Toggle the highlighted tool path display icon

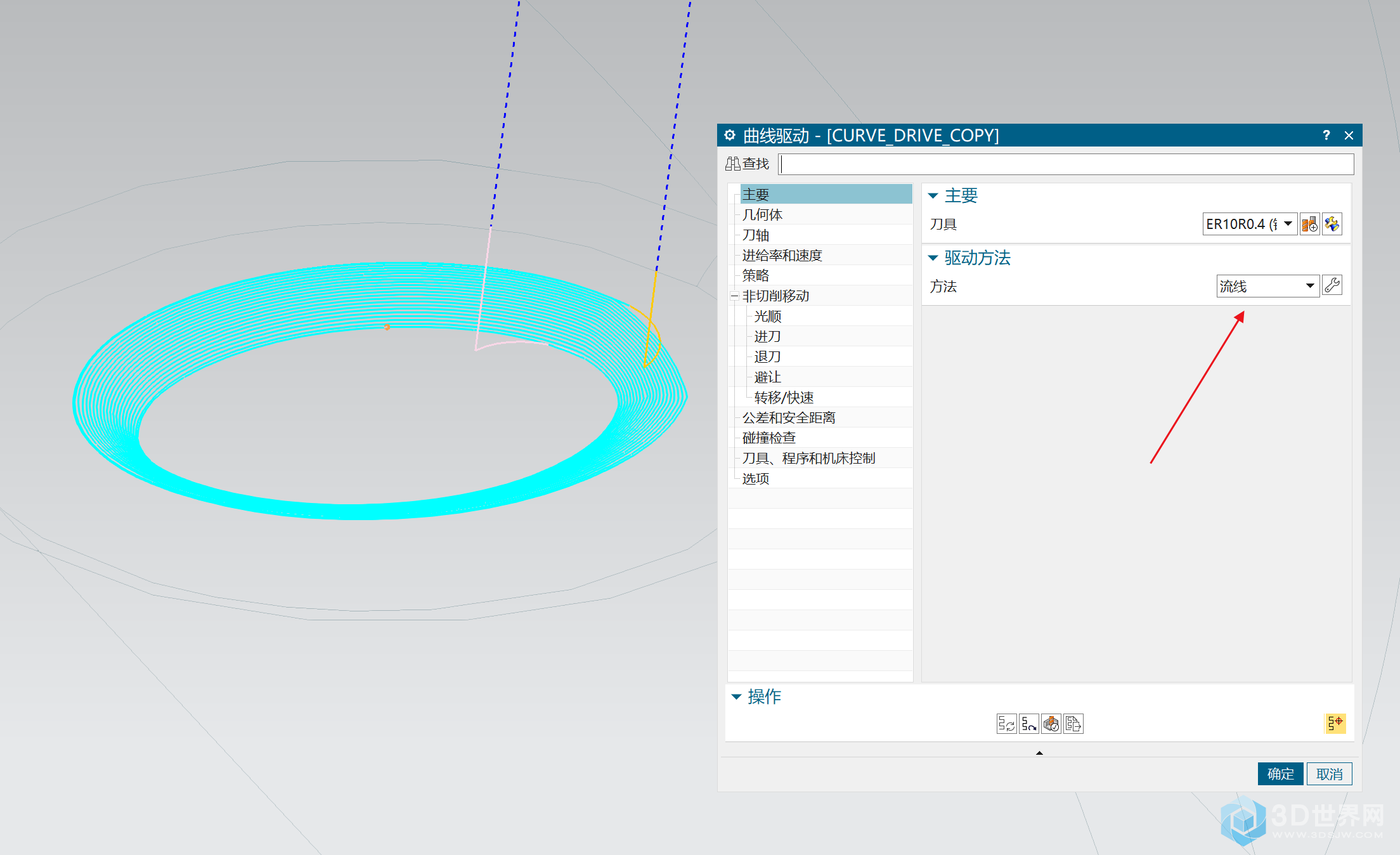click(x=1335, y=723)
